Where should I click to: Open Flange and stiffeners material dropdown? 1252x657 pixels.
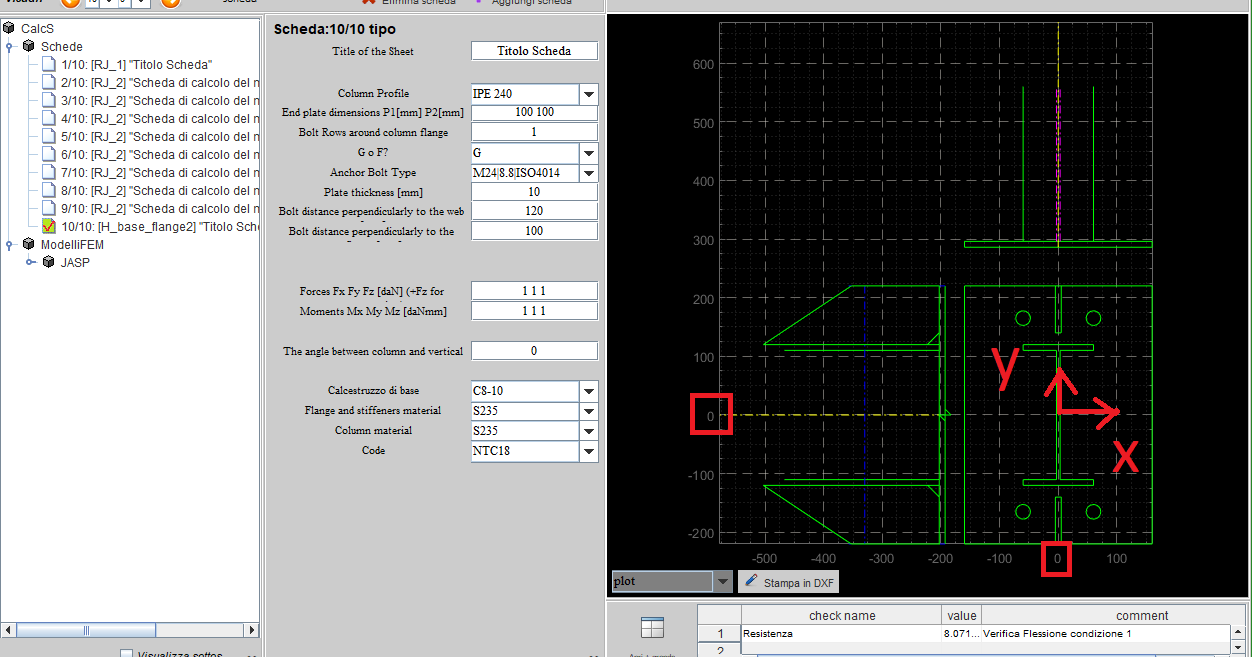(x=589, y=411)
